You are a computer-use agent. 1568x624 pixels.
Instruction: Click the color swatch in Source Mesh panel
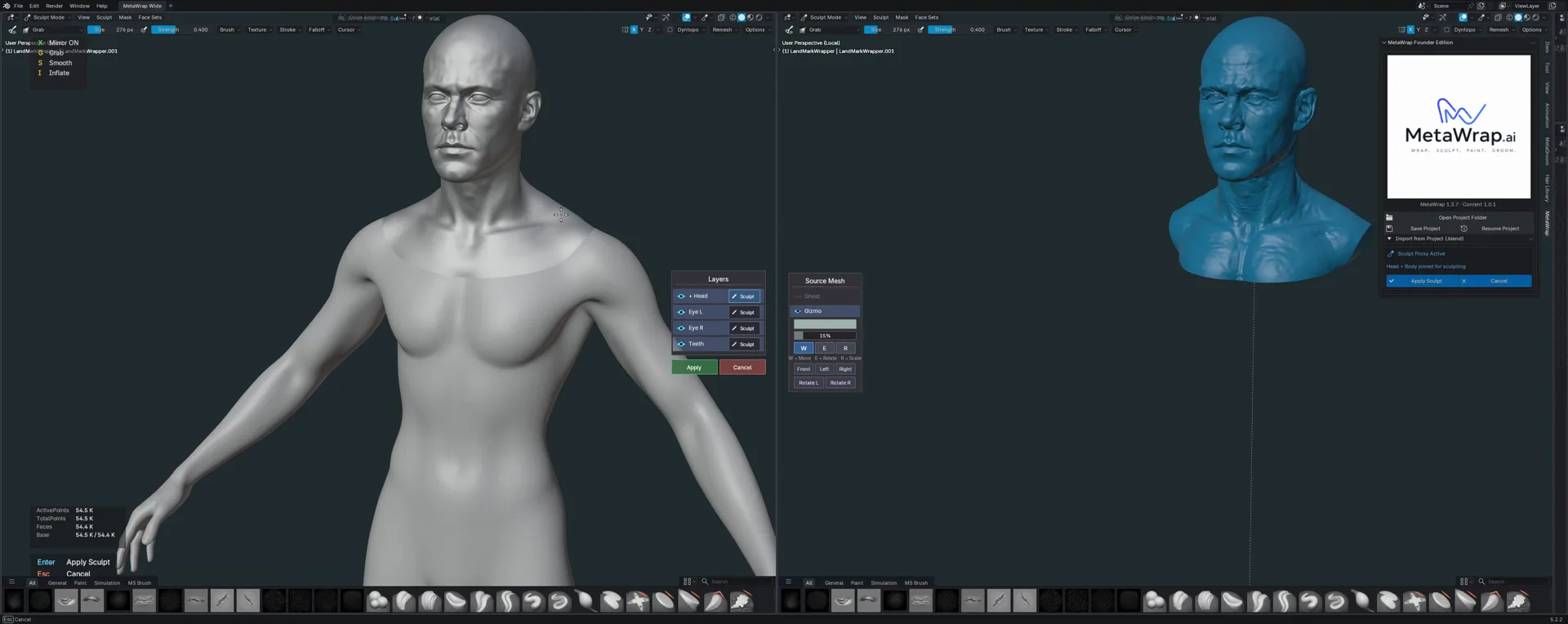[x=825, y=324]
